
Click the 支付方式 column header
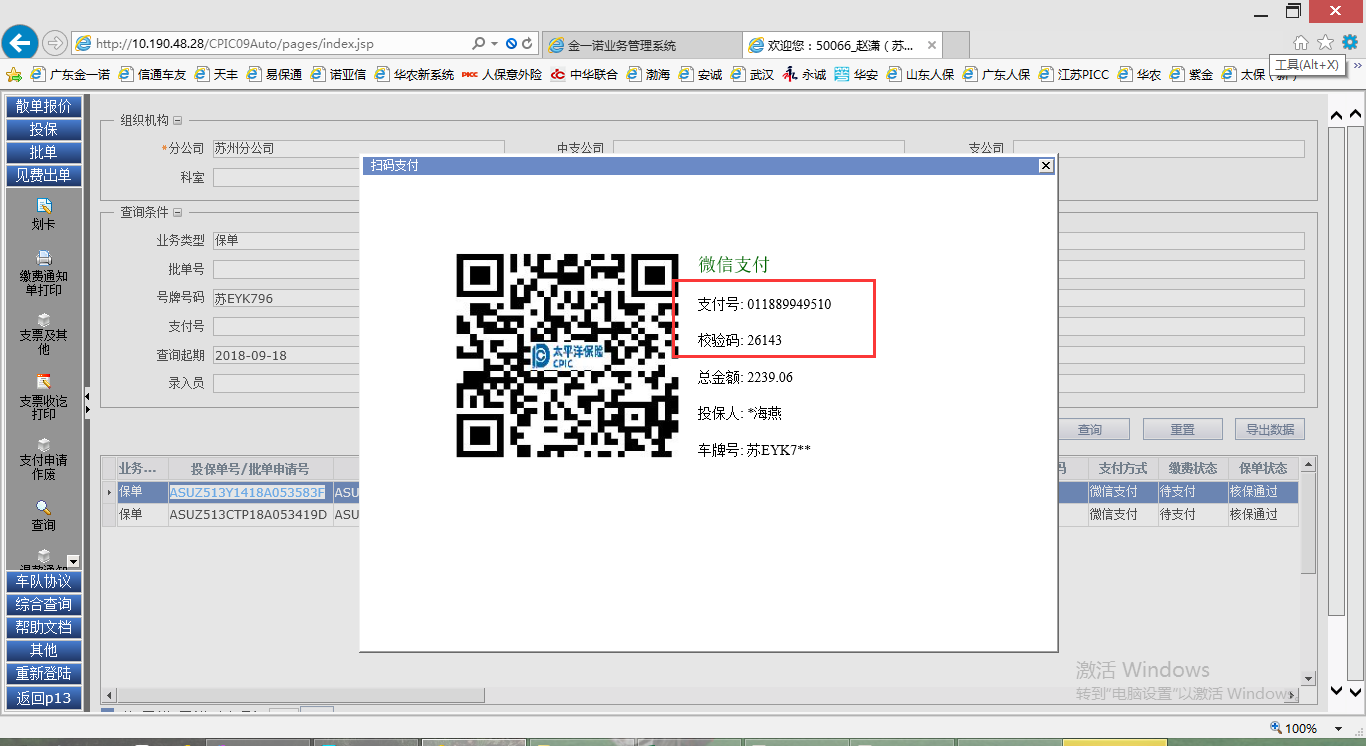[1123, 468]
